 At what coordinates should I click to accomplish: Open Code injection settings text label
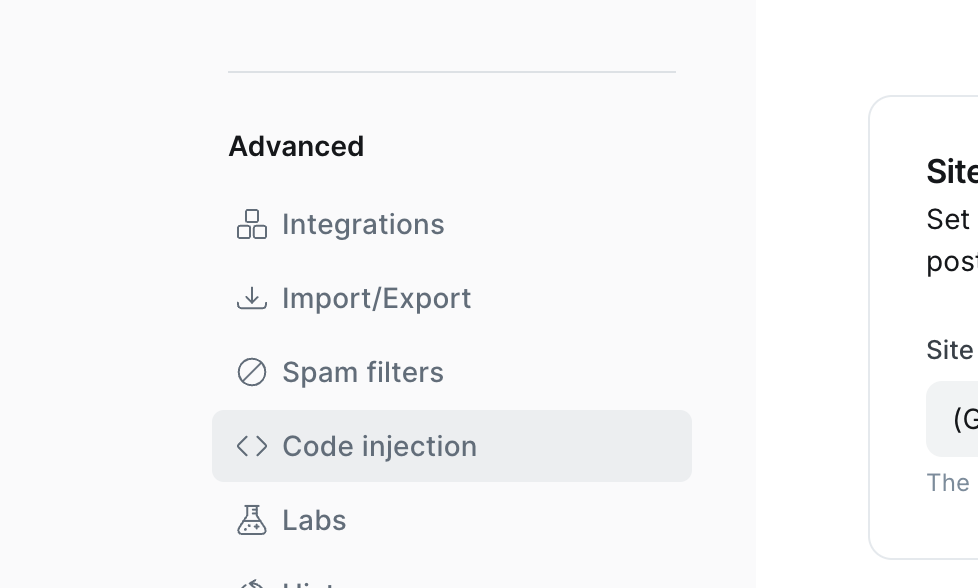point(379,446)
